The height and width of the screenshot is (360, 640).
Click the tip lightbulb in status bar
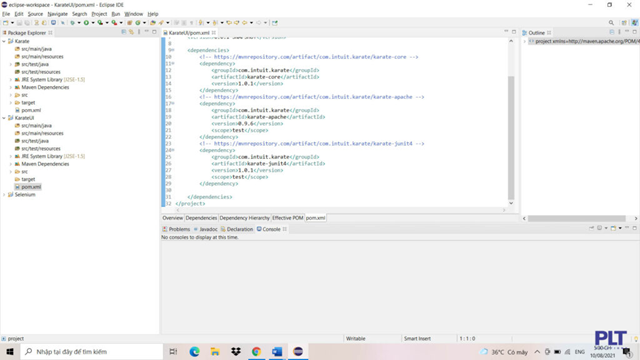[636, 339]
